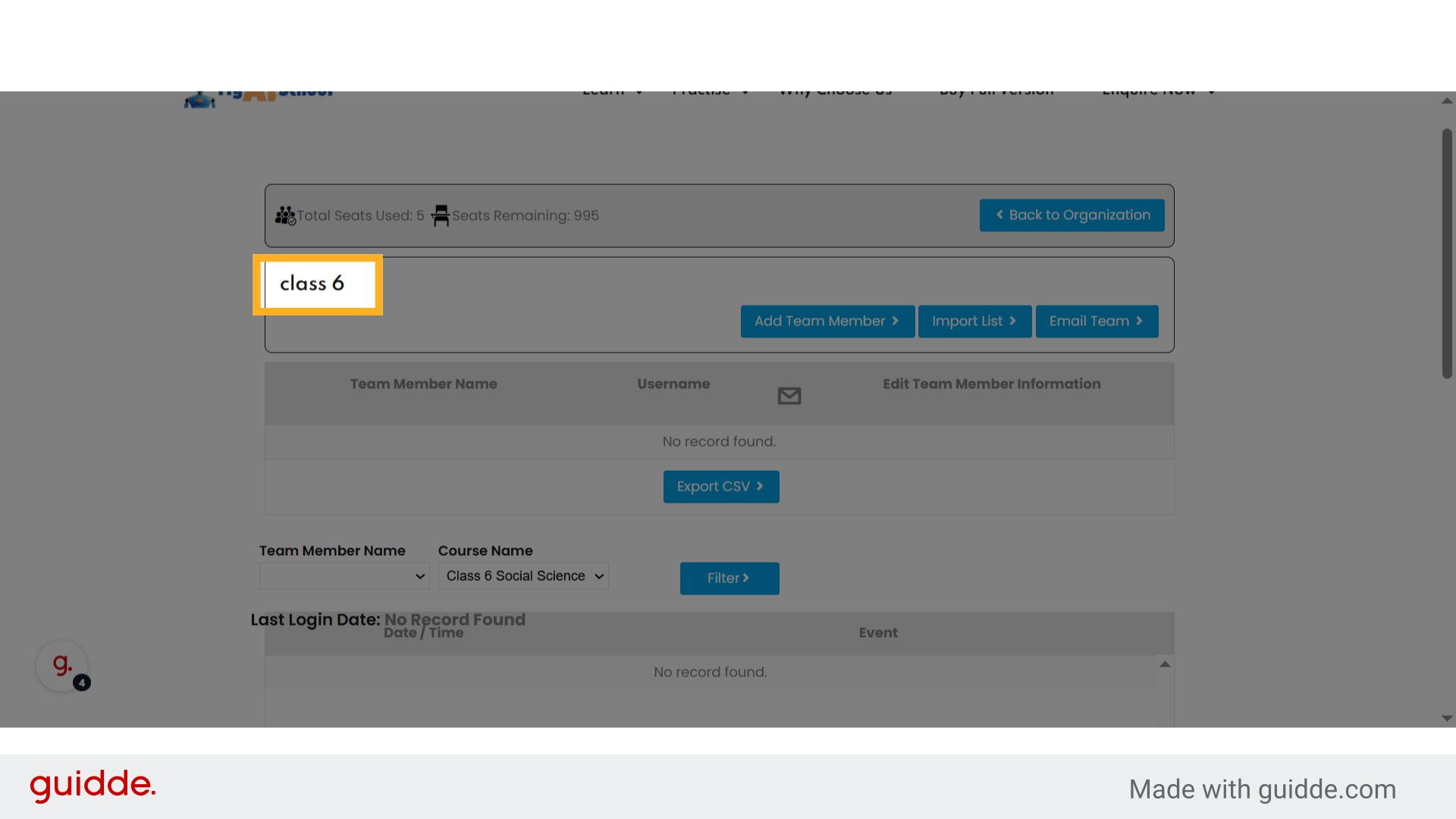The width and height of the screenshot is (1456, 819).
Task: Open the Buy Full Version menu item
Action: (996, 93)
